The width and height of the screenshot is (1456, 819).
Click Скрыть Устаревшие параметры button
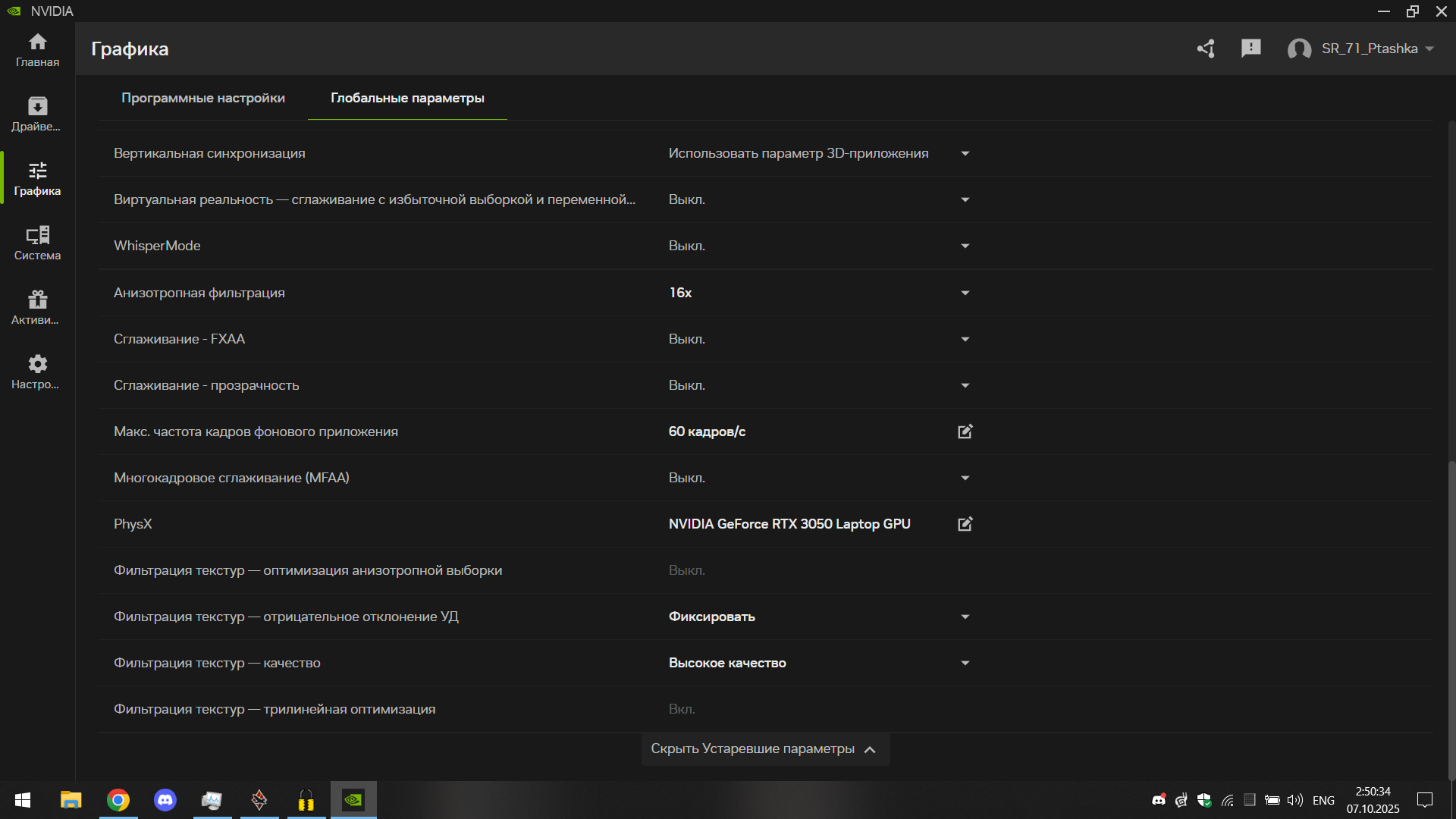pyautogui.click(x=764, y=749)
